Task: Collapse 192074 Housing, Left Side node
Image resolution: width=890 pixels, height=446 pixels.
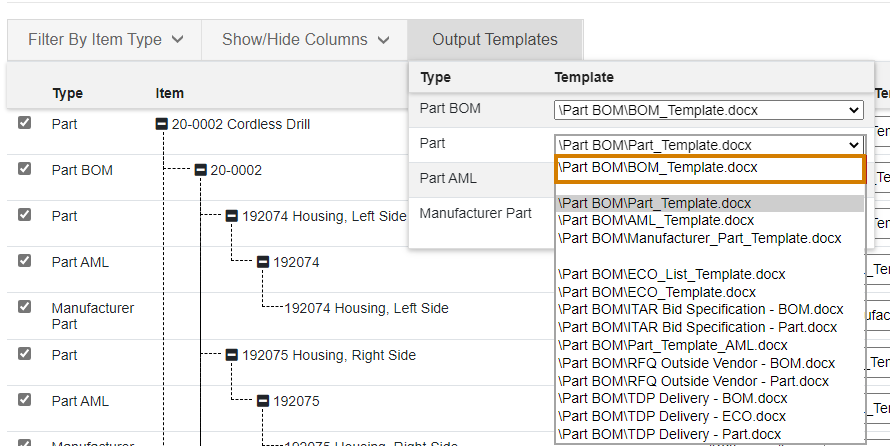Action: [x=232, y=216]
